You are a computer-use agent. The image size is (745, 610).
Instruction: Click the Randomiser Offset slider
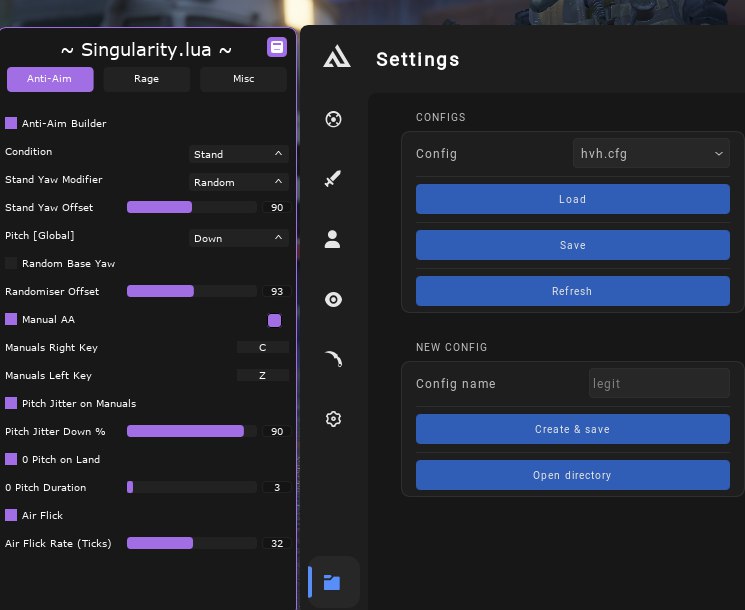tap(192, 291)
